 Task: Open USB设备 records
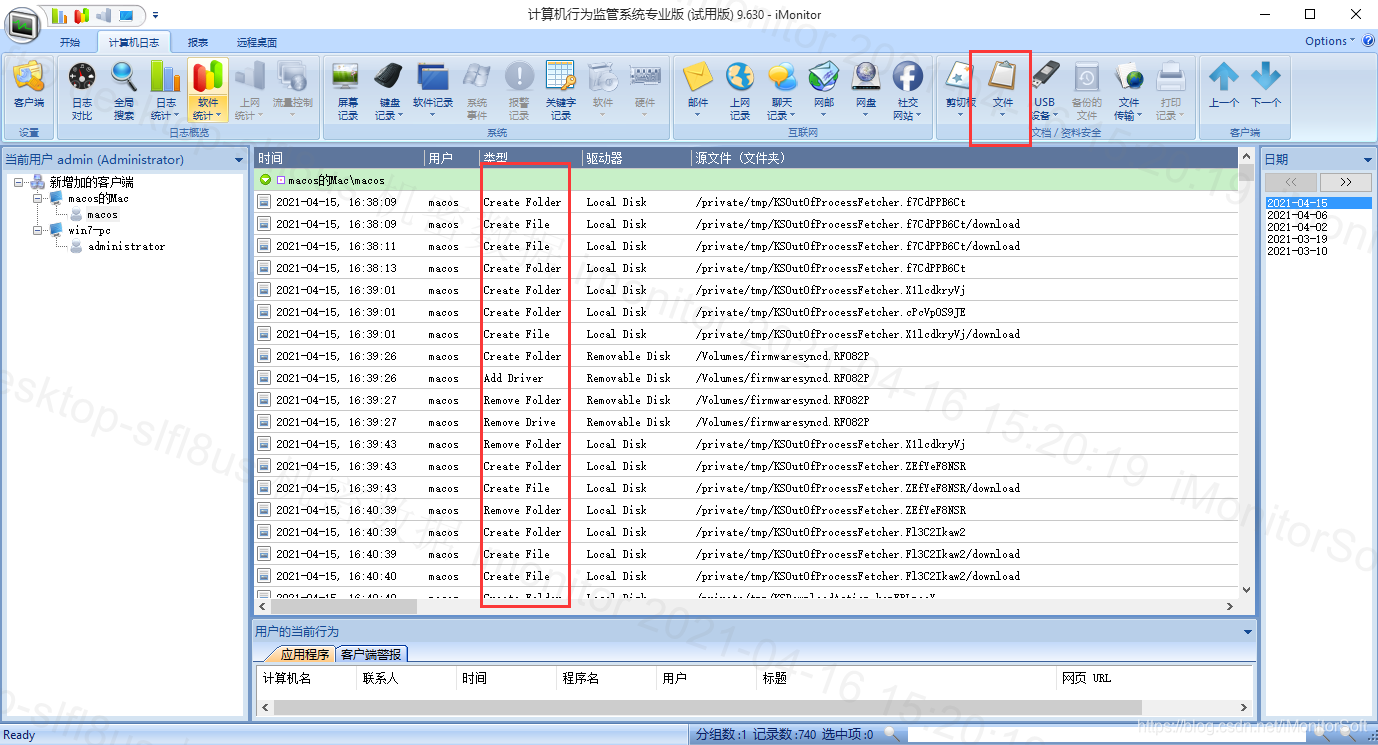pyautogui.click(x=1045, y=90)
